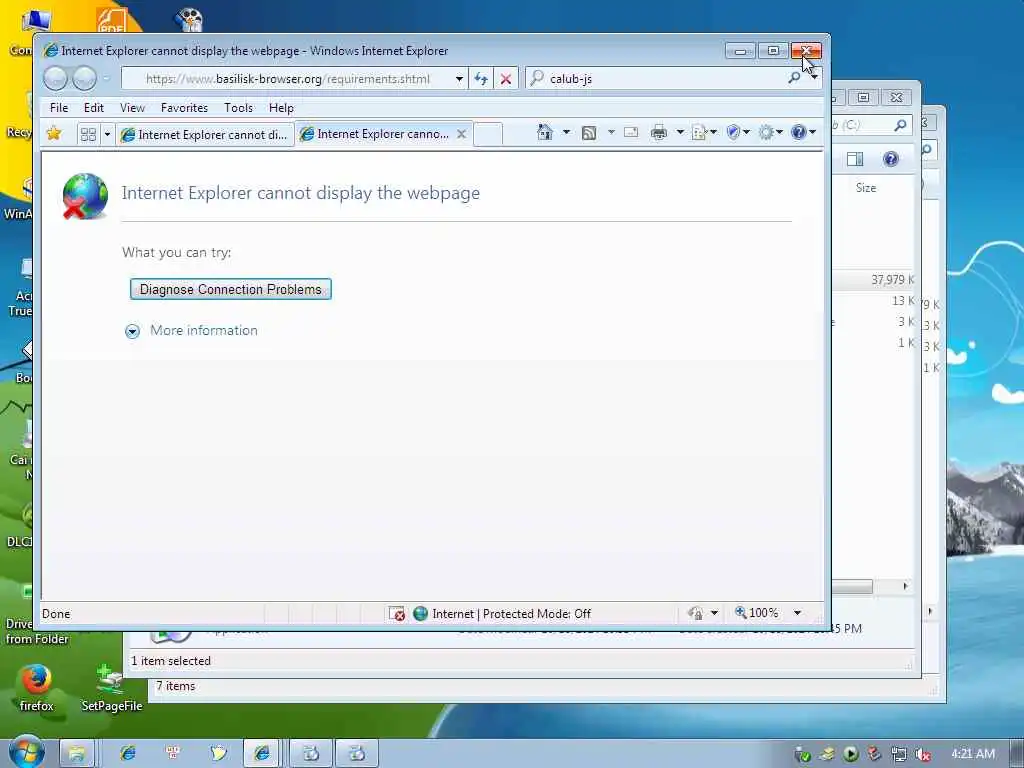Open the Safety shield menu icon
This screenshot has width=1024, height=768.
[x=733, y=133]
